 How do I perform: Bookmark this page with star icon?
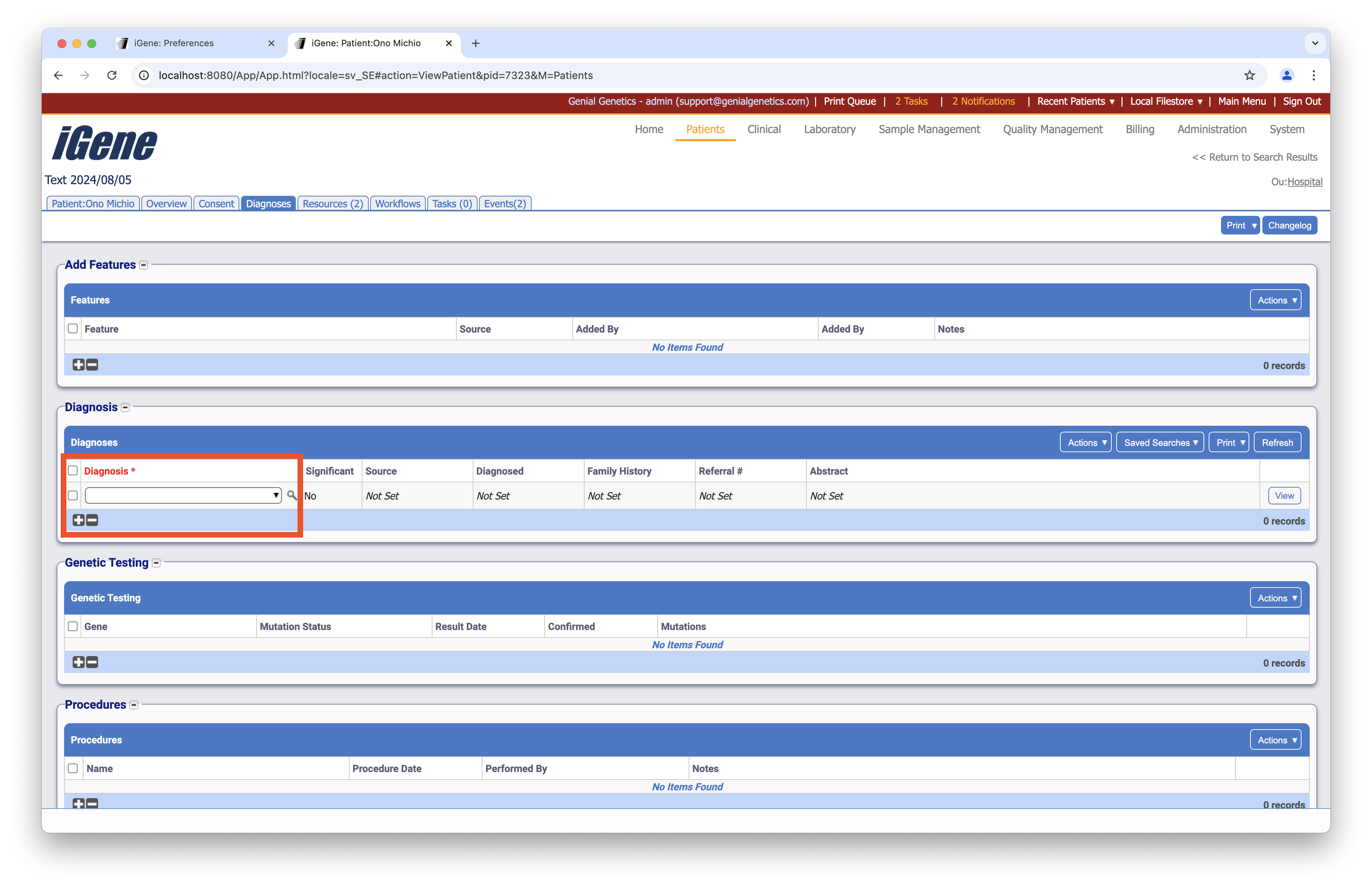pyautogui.click(x=1249, y=75)
